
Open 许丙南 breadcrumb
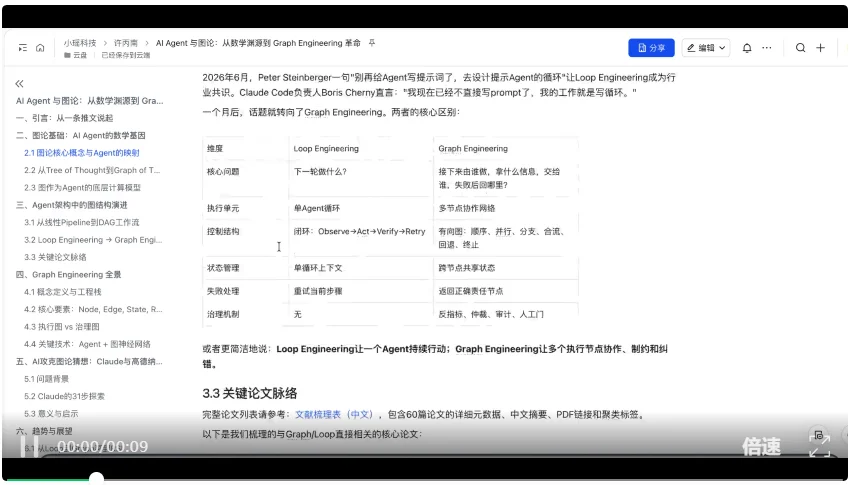(126, 43)
